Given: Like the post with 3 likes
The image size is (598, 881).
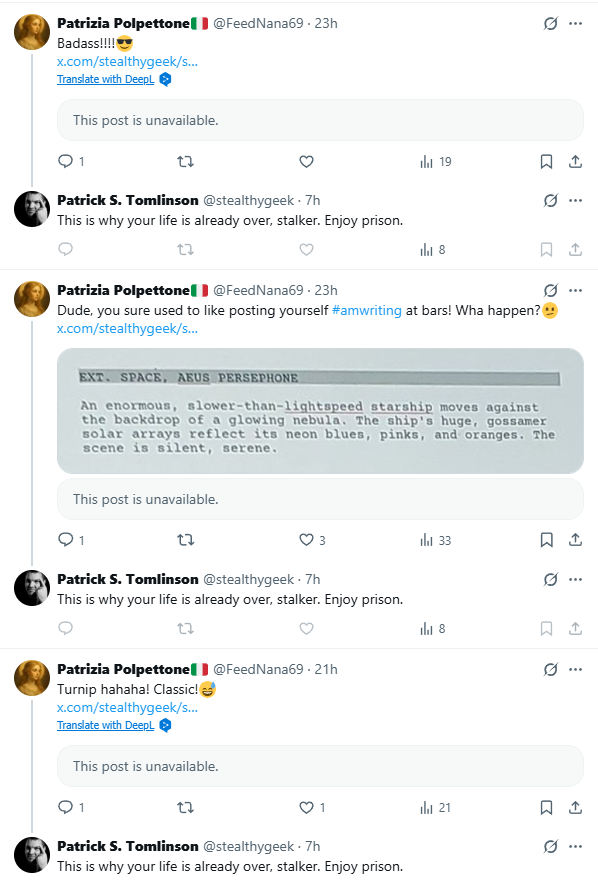Looking at the screenshot, I should pyautogui.click(x=306, y=540).
